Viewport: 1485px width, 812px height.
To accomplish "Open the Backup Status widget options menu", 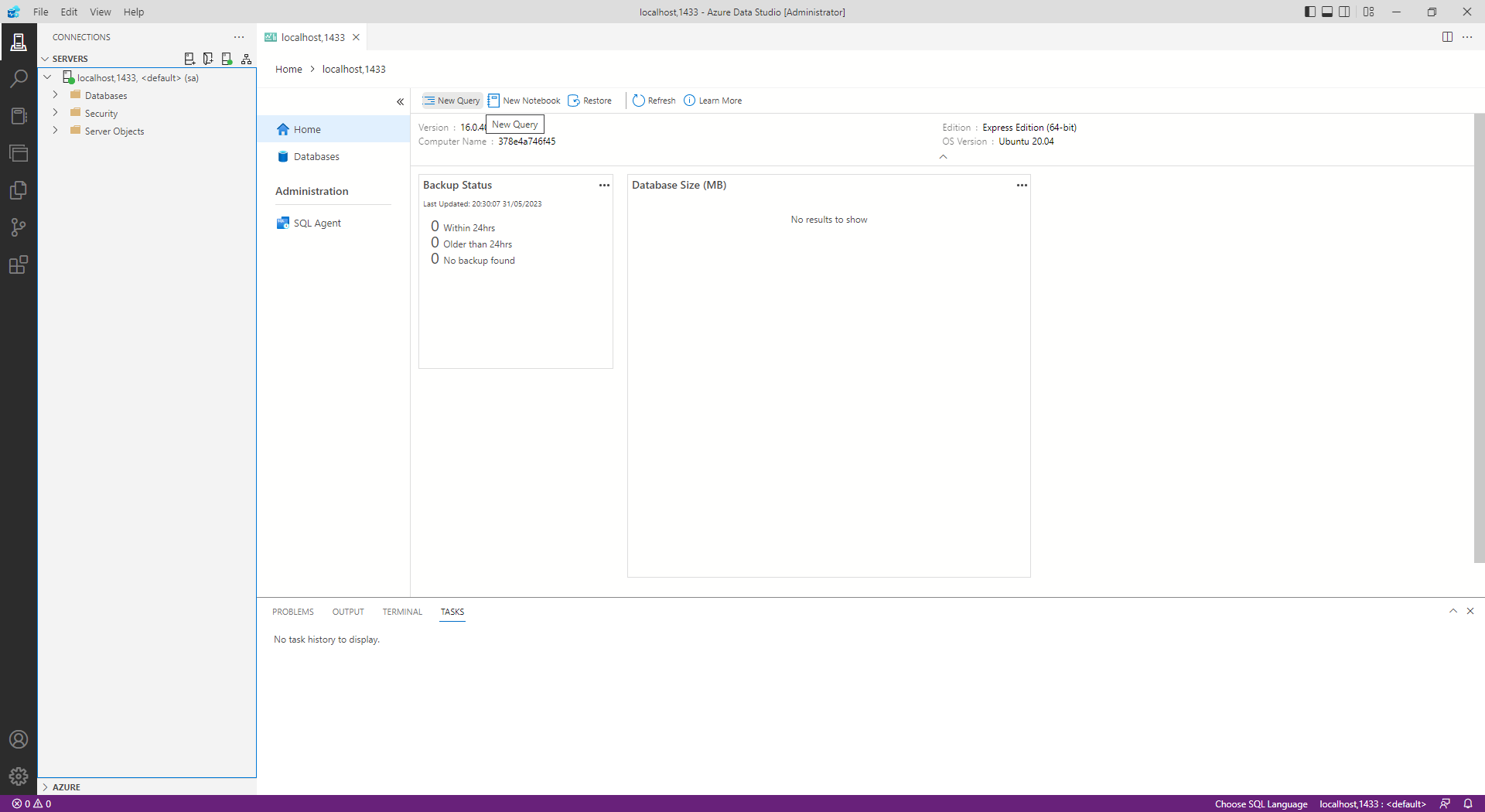I will coord(604,186).
